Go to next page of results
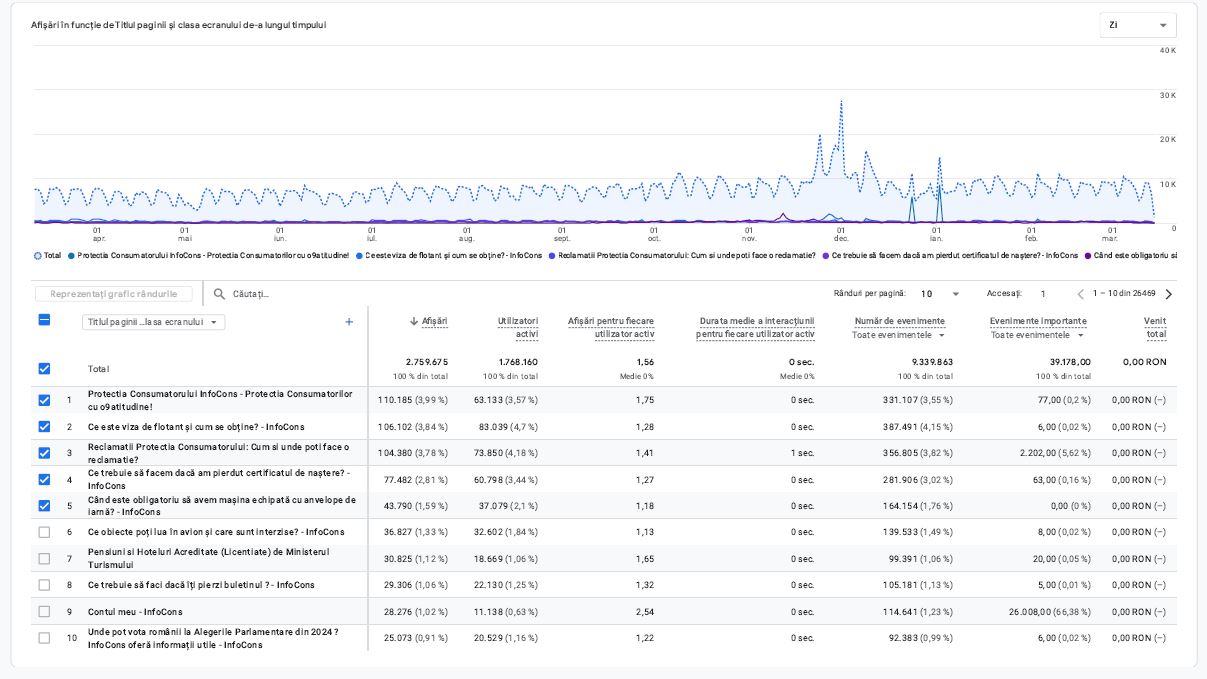This screenshot has height=679, width=1207. tap(1168, 294)
